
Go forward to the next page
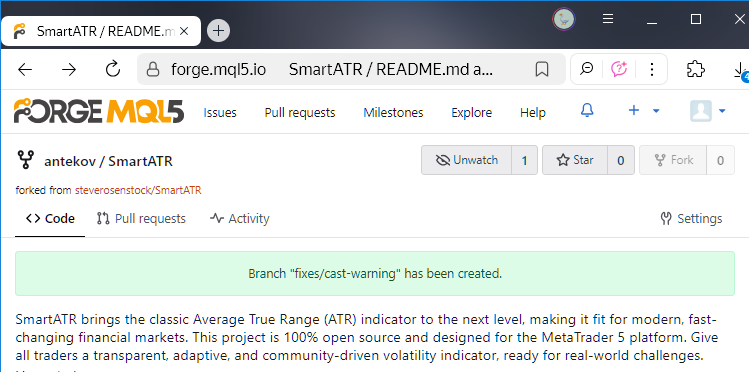coord(69,70)
